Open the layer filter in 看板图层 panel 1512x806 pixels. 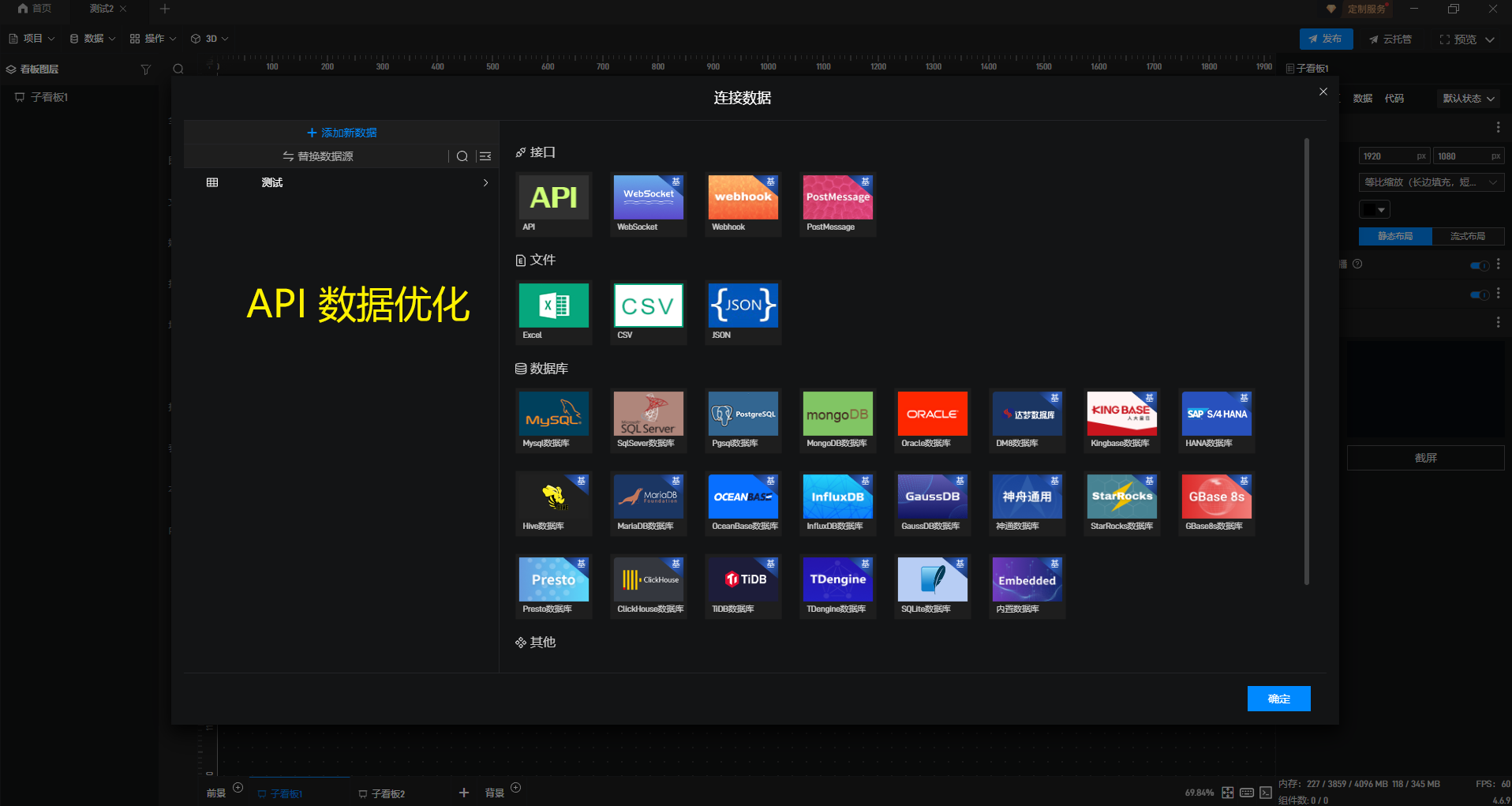pyautogui.click(x=146, y=69)
